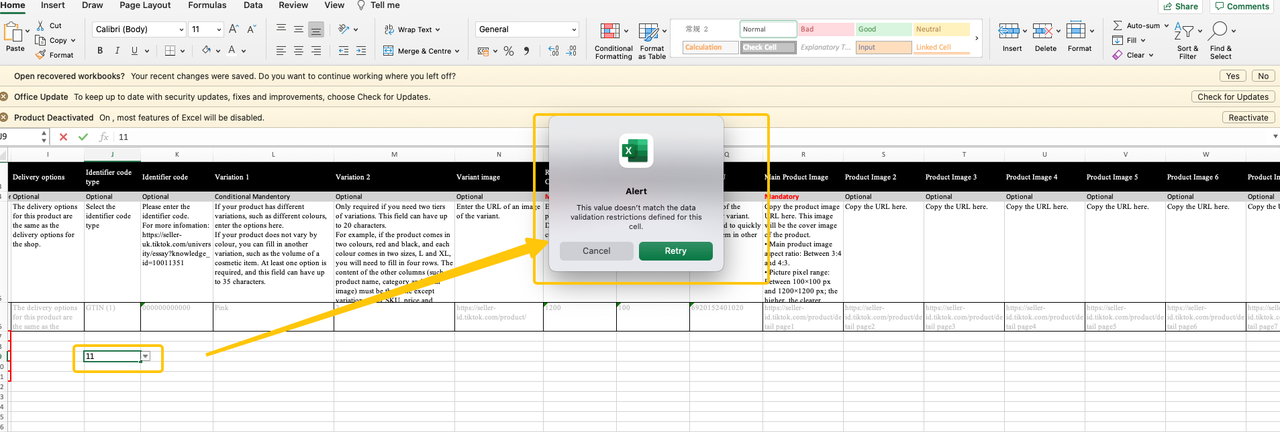Open the dropdown arrow on cell with 11
The image size is (1280, 432).
pos(146,356)
